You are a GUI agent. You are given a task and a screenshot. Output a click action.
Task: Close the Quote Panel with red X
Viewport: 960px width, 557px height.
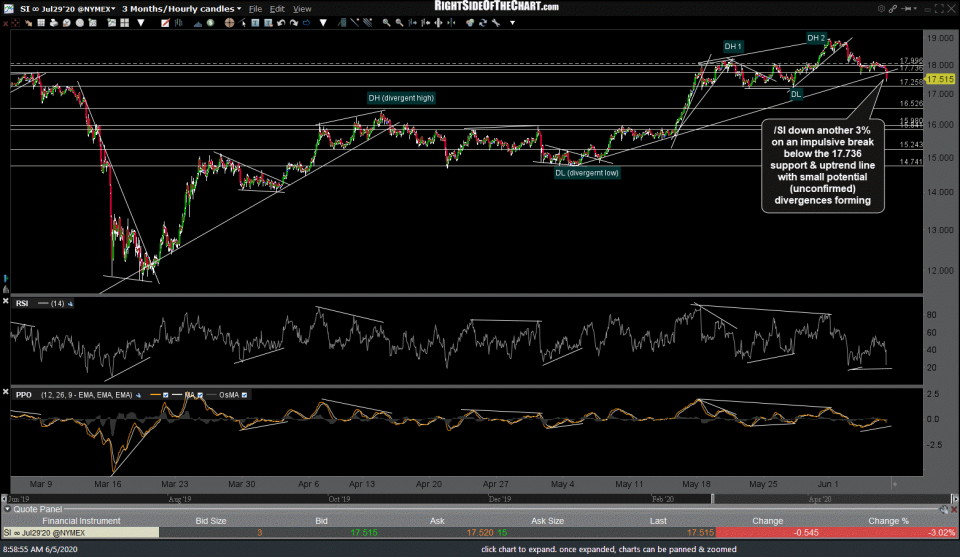(952, 508)
